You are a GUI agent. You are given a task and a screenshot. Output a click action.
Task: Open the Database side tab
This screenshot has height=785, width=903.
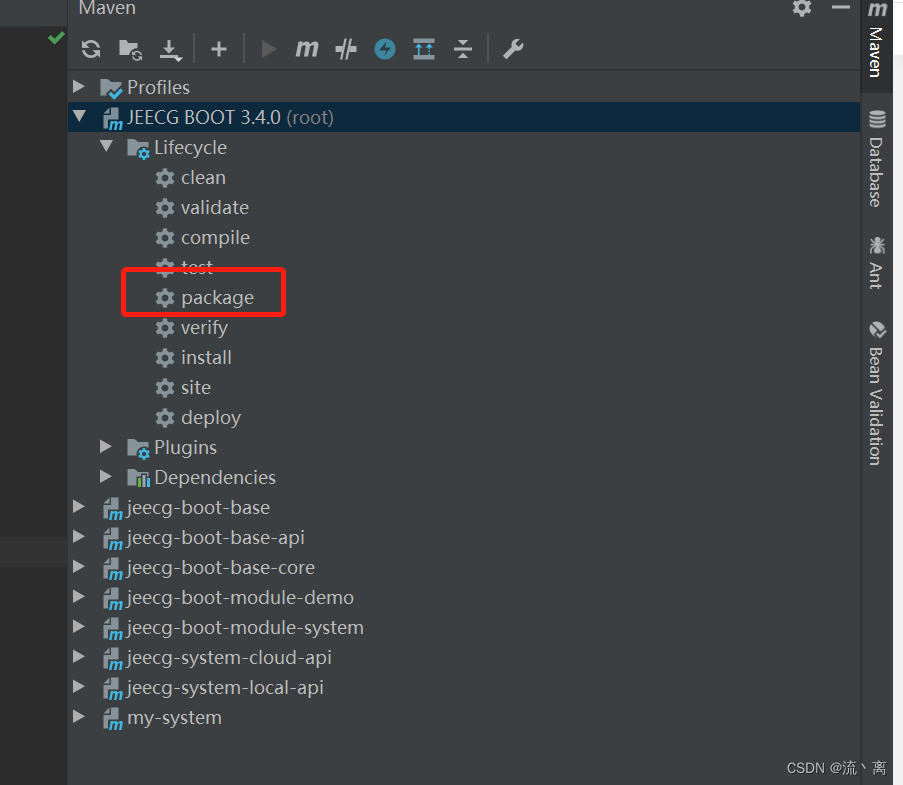click(877, 158)
